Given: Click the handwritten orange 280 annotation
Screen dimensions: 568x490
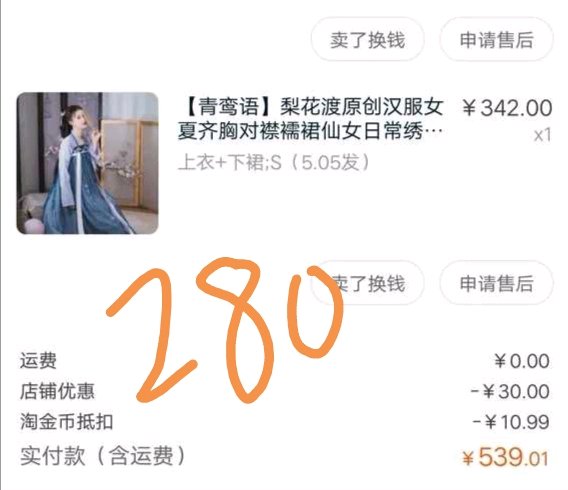Looking at the screenshot, I should [225, 330].
